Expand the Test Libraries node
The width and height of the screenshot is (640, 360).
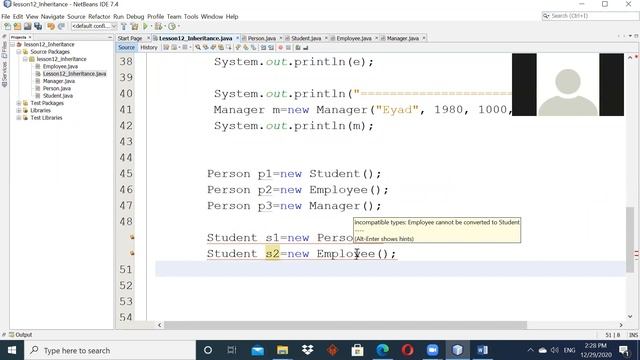19,118
